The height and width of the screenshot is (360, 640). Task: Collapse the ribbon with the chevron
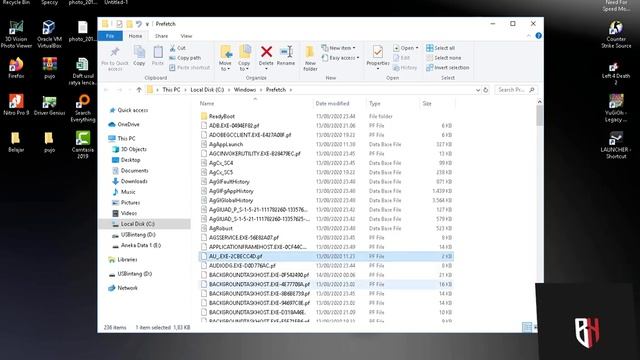(x=529, y=36)
